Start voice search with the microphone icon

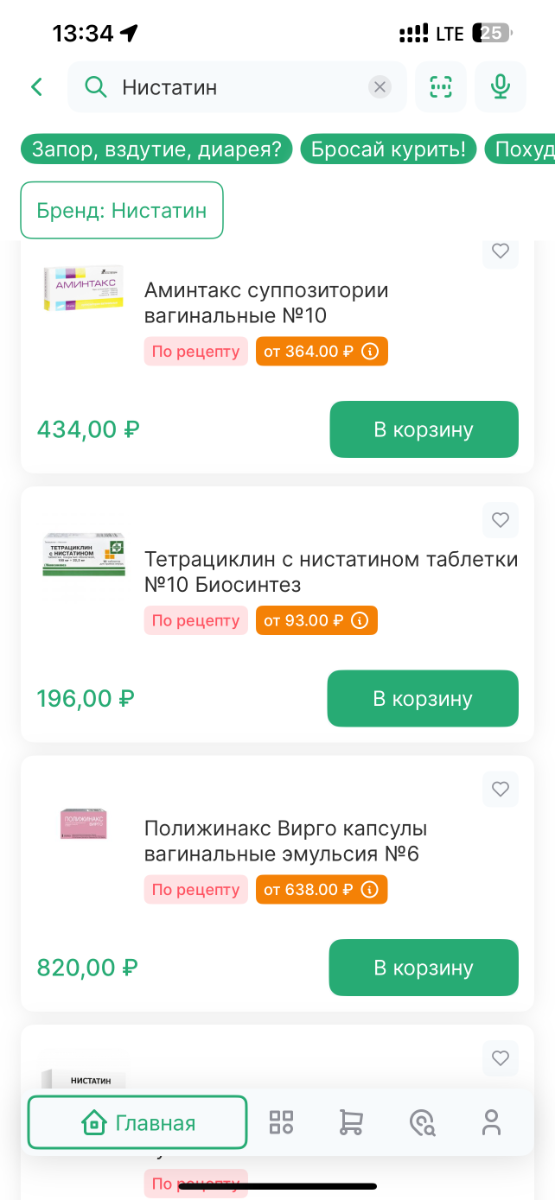[501, 87]
